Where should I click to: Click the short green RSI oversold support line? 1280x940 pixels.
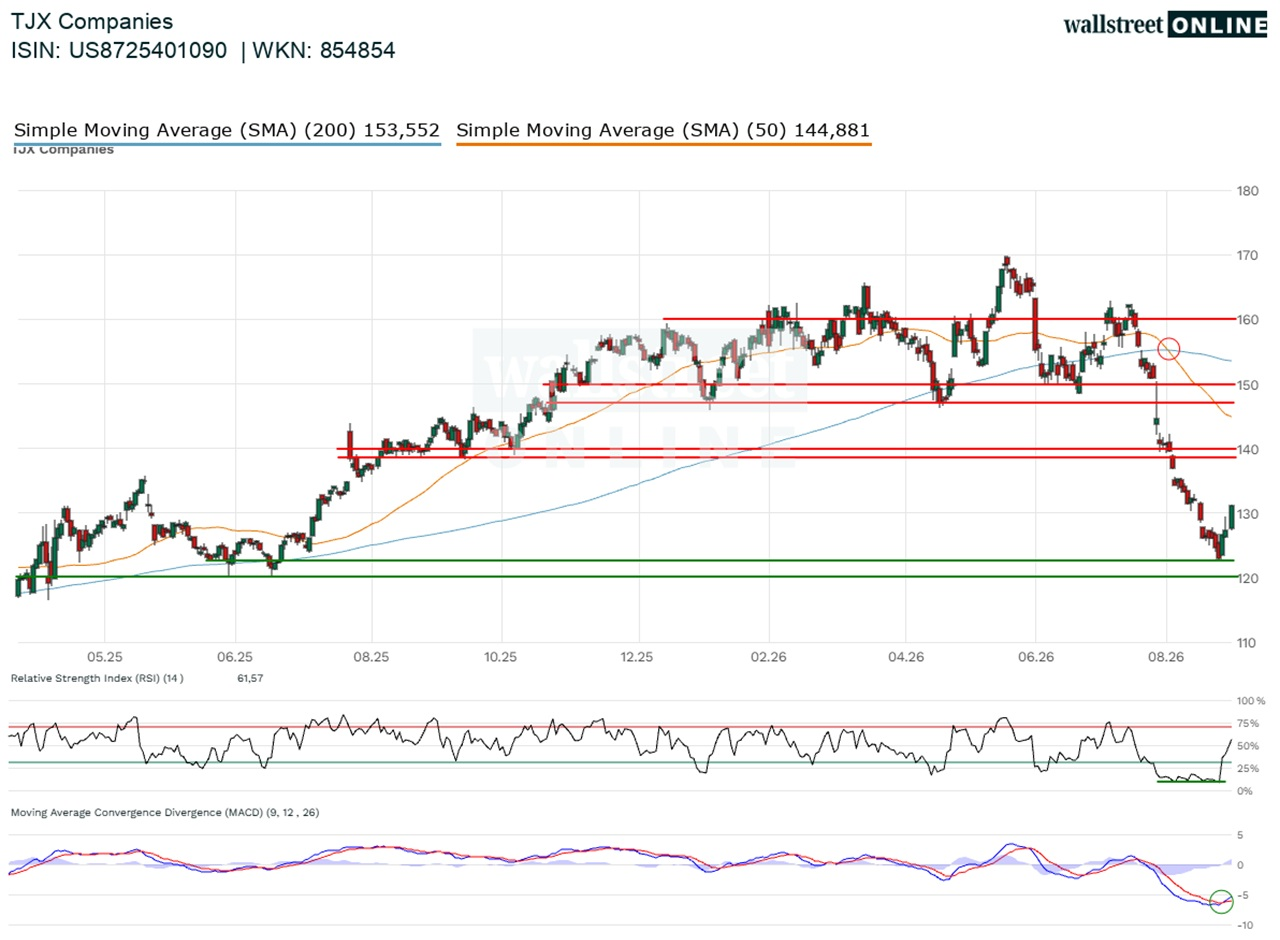[1191, 781]
